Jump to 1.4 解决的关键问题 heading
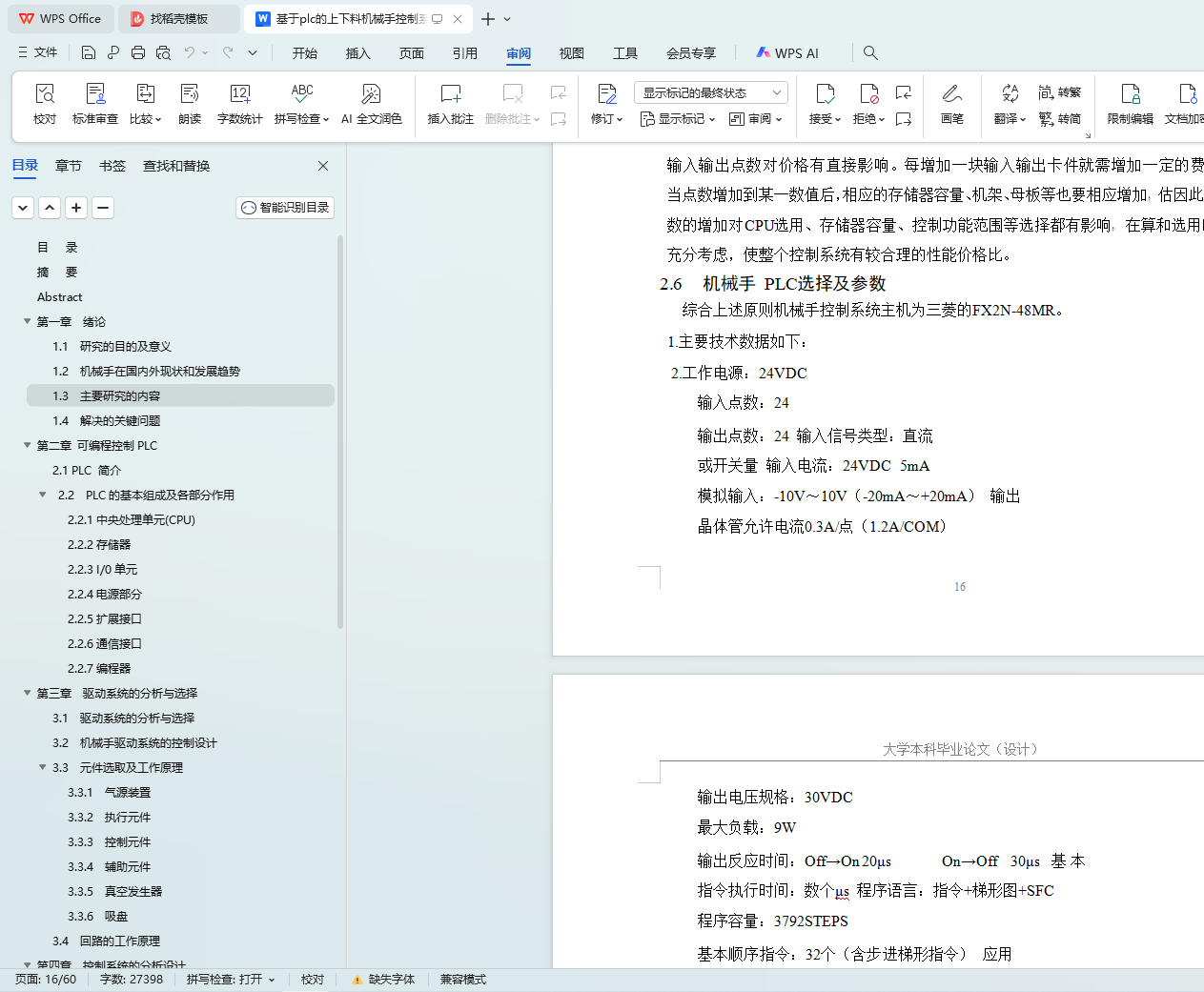The height and width of the screenshot is (992, 1204). pyautogui.click(x=107, y=421)
